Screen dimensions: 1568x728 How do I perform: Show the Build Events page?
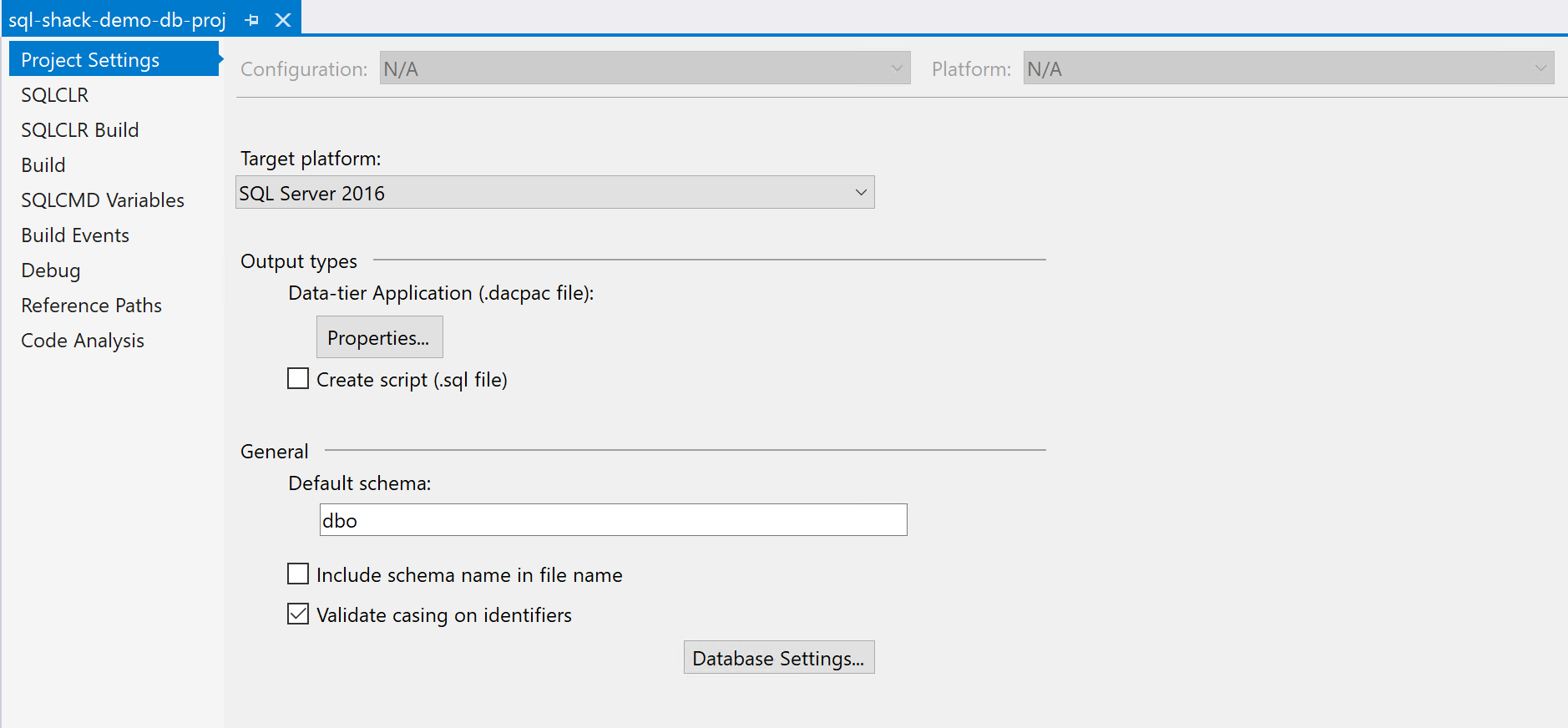coord(75,235)
